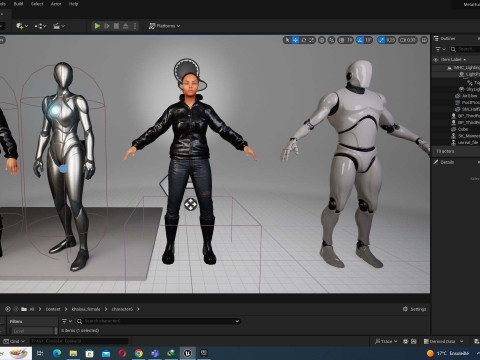Open grid snap size value dropdown

click(x=349, y=40)
